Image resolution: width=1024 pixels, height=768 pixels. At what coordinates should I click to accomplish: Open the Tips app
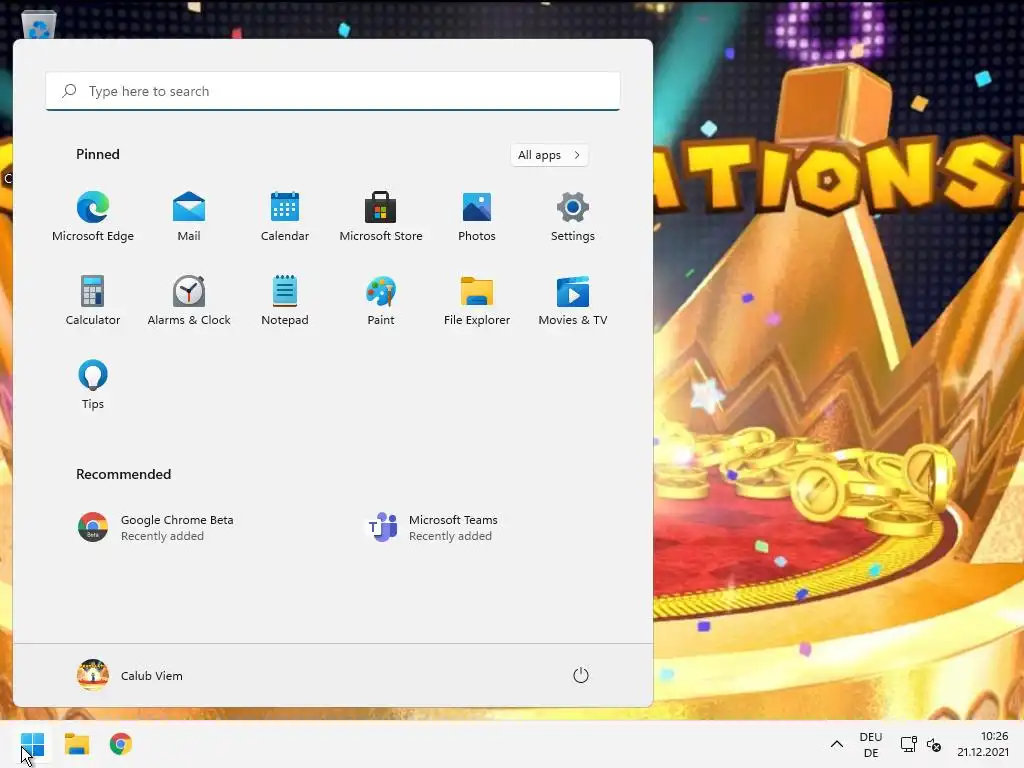click(x=93, y=385)
